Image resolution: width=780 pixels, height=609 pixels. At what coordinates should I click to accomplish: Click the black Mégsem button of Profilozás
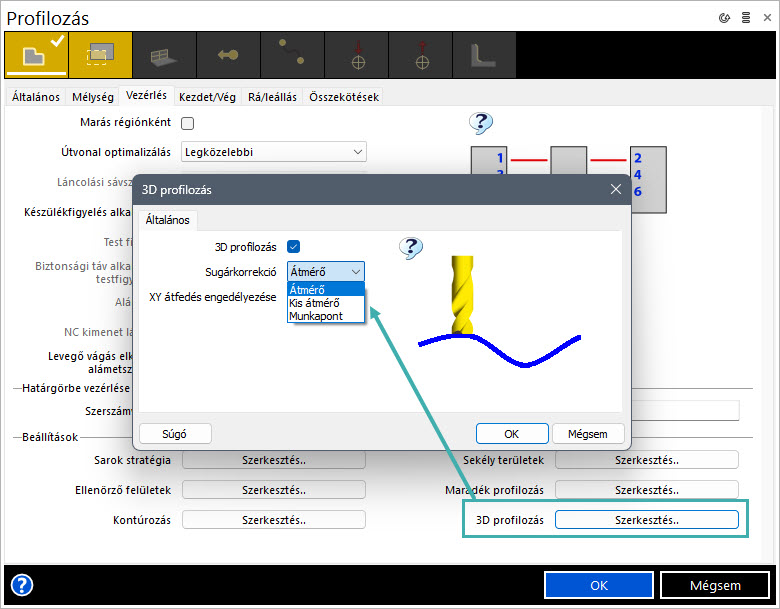click(715, 585)
